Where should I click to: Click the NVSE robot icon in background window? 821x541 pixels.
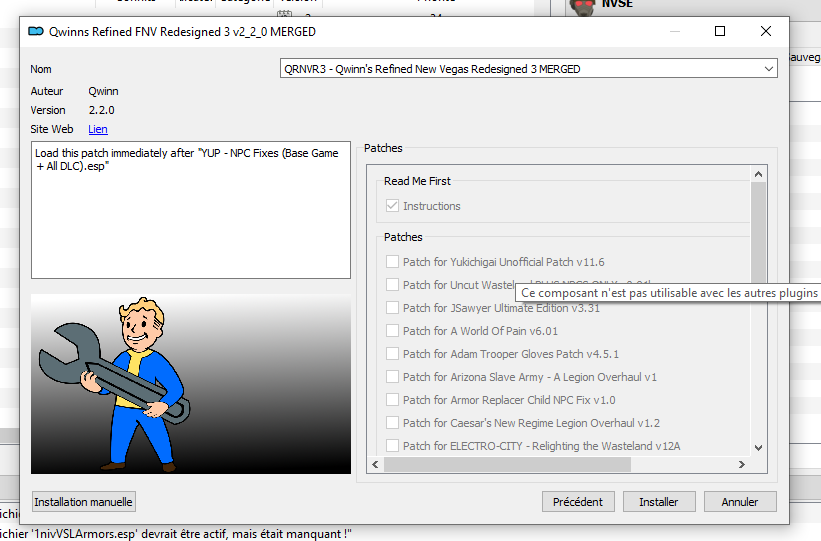(x=583, y=7)
